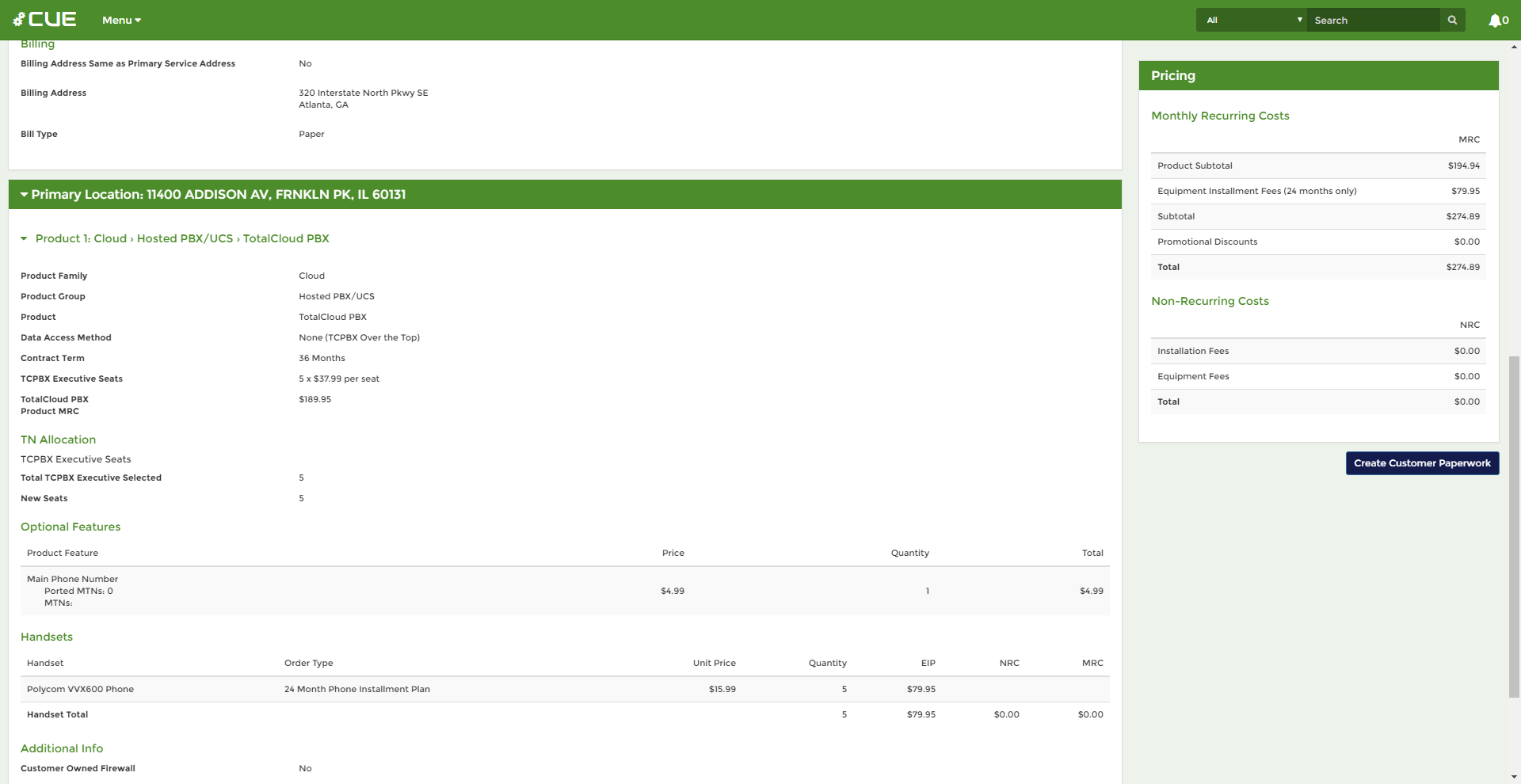The image size is (1521, 784).
Task: Click Product 1 TotalCloud PBX heading
Action: tap(182, 239)
